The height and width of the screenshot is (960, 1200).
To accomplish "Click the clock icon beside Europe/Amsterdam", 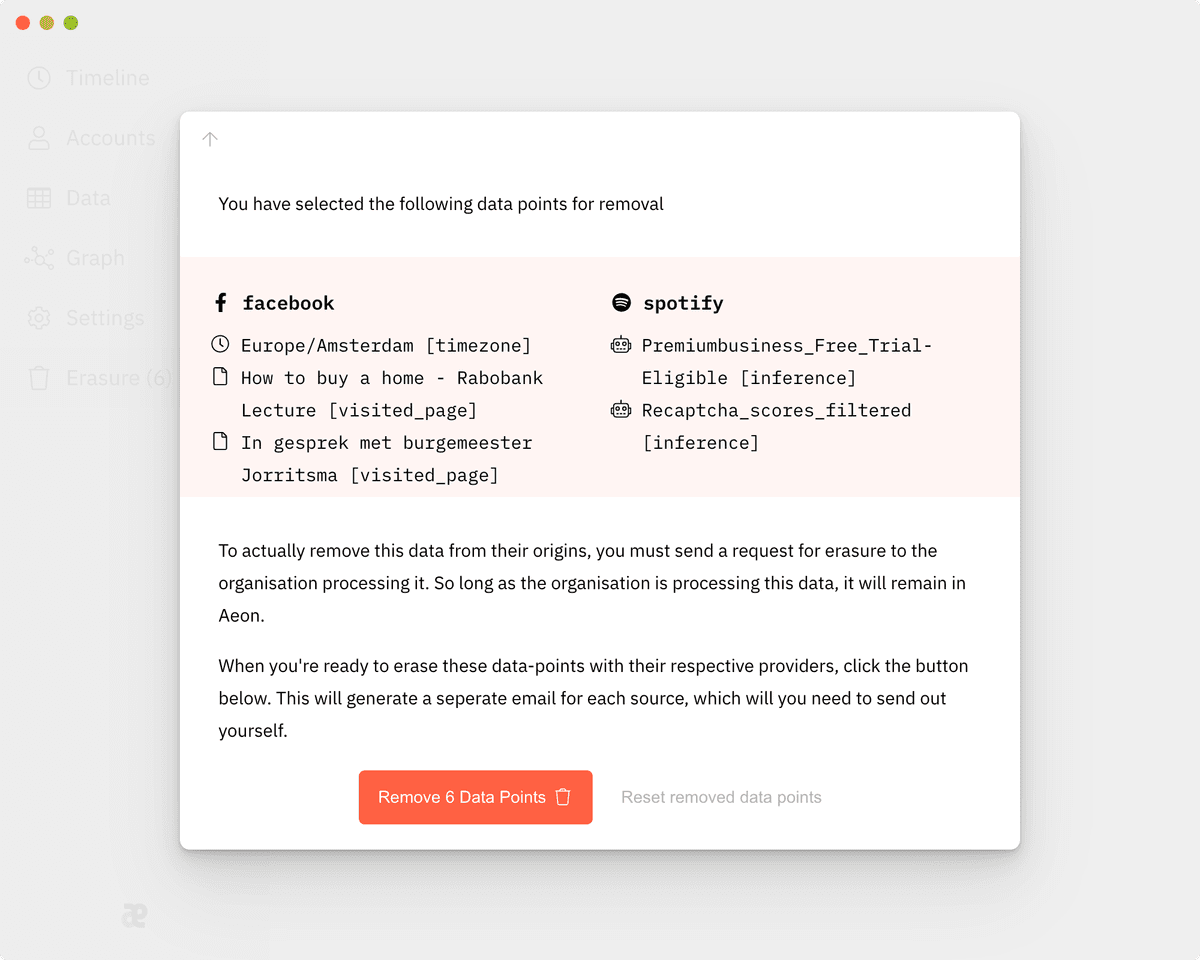I will 220,345.
